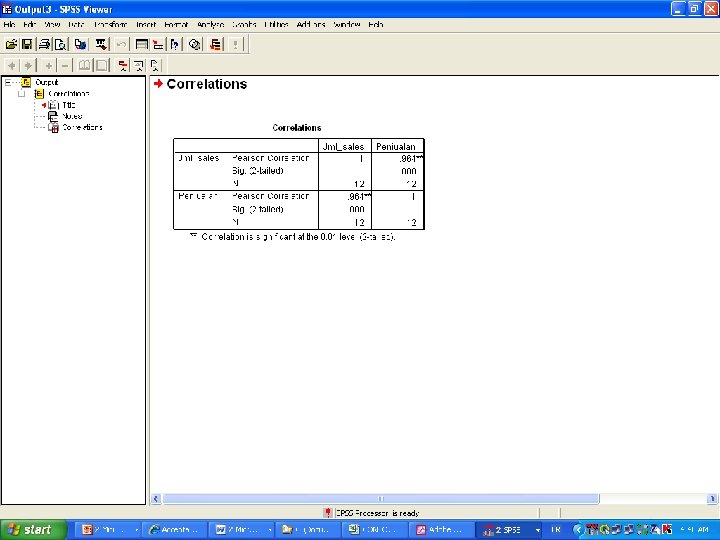
Task: Click the Hide closed-book toolbar icon
Action: point(101,65)
